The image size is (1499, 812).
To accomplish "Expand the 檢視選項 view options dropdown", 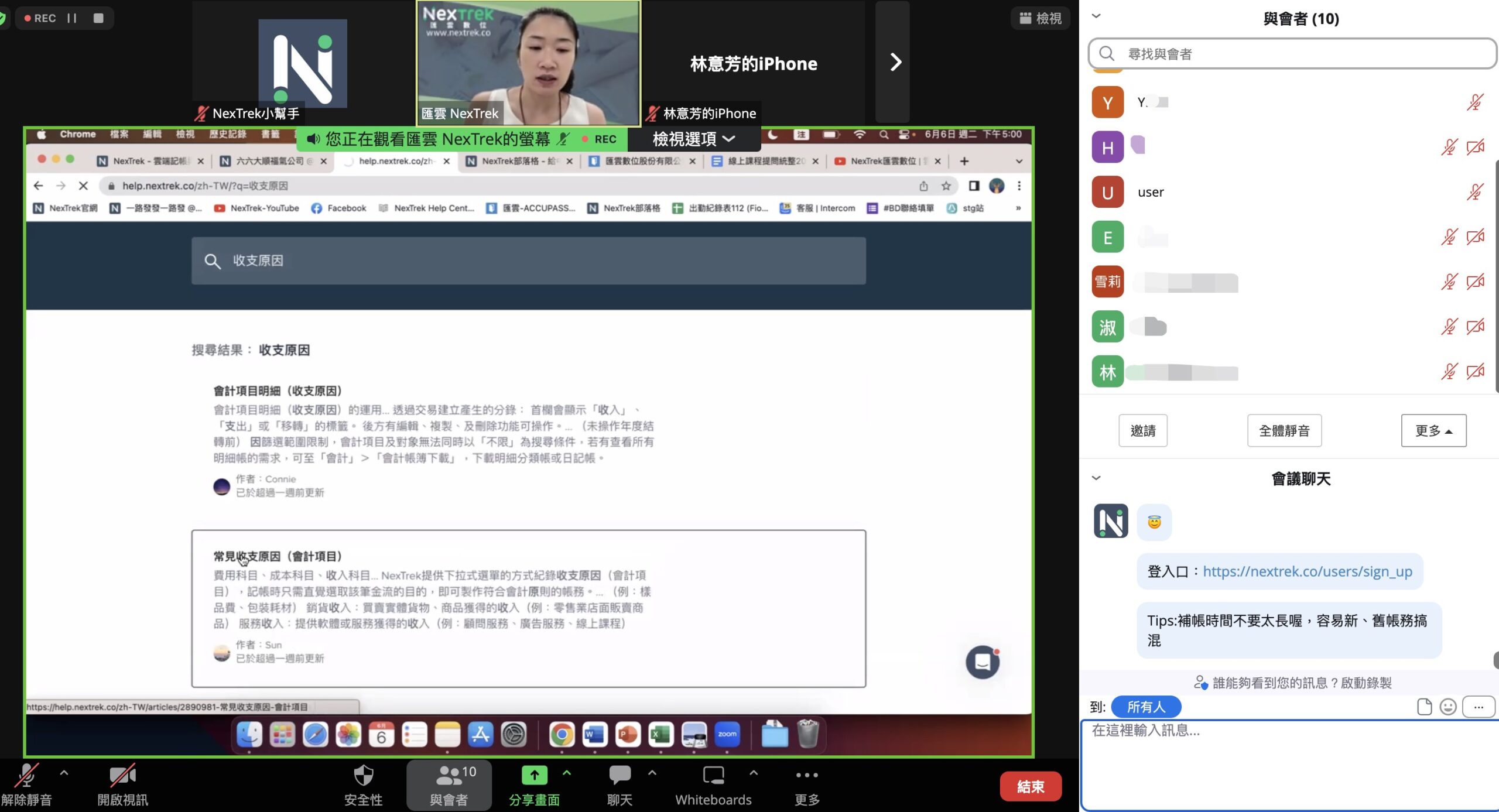I will click(693, 139).
